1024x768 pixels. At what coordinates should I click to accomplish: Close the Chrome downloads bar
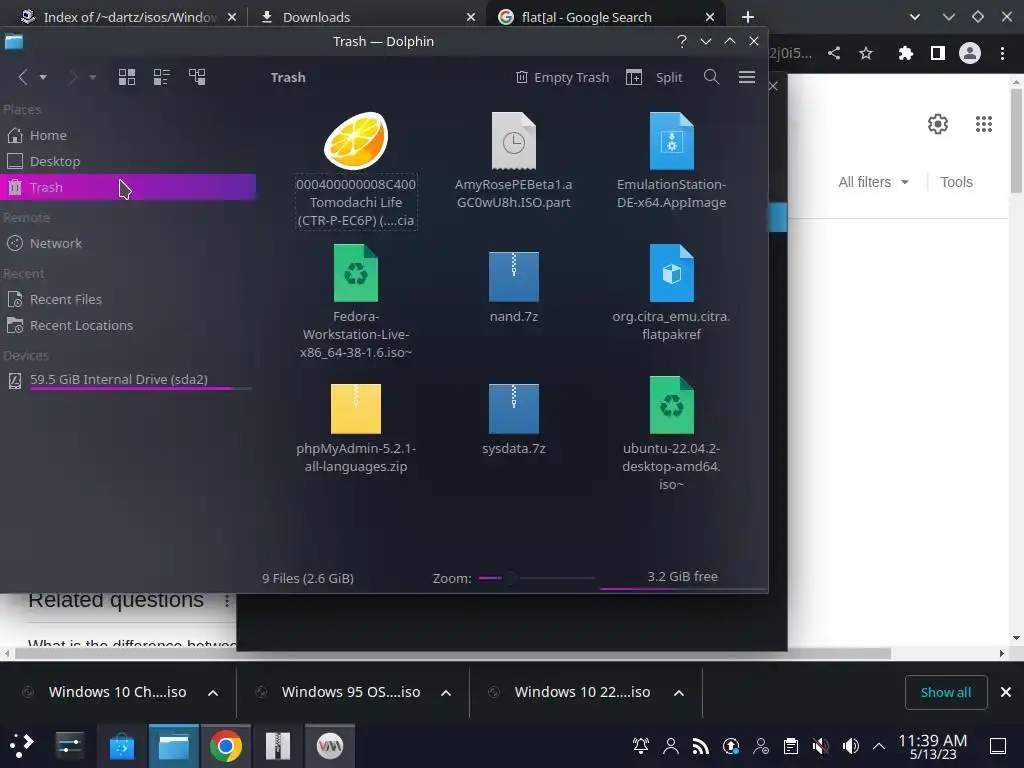pyautogui.click(x=1006, y=692)
